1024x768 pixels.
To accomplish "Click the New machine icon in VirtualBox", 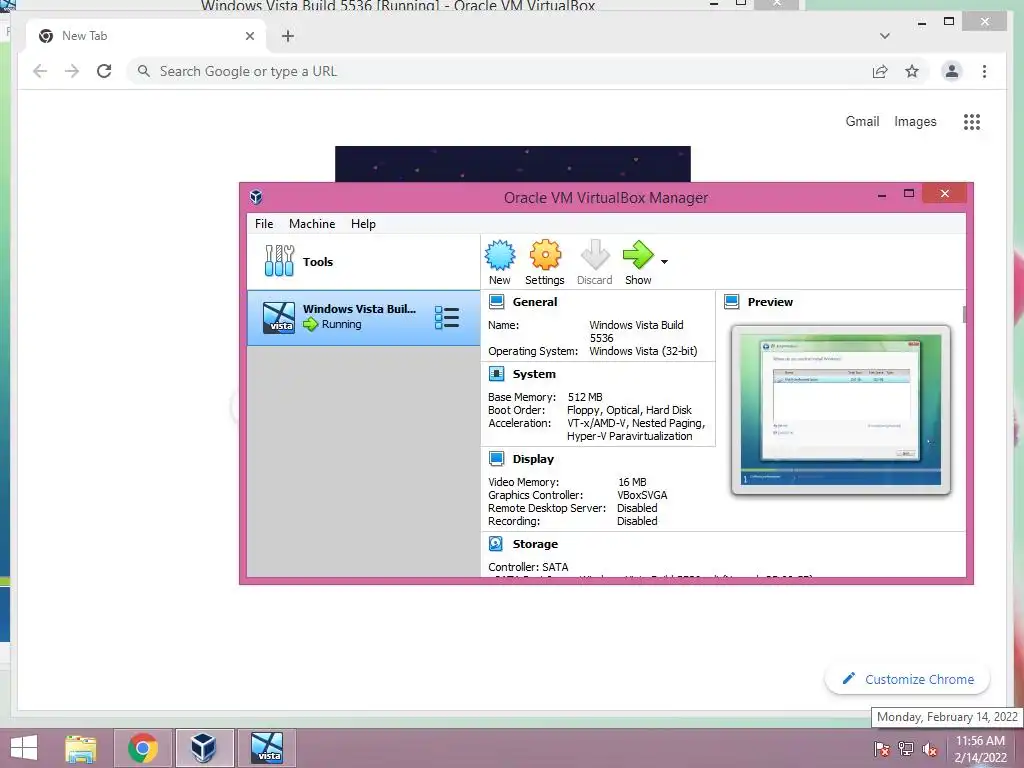I will coord(500,255).
